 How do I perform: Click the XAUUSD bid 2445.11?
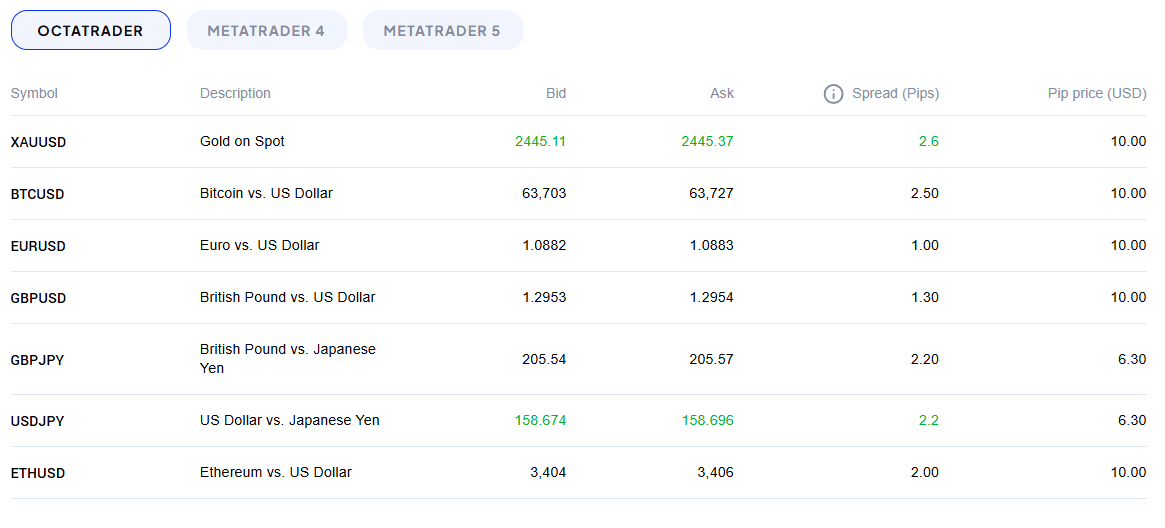pyautogui.click(x=541, y=141)
